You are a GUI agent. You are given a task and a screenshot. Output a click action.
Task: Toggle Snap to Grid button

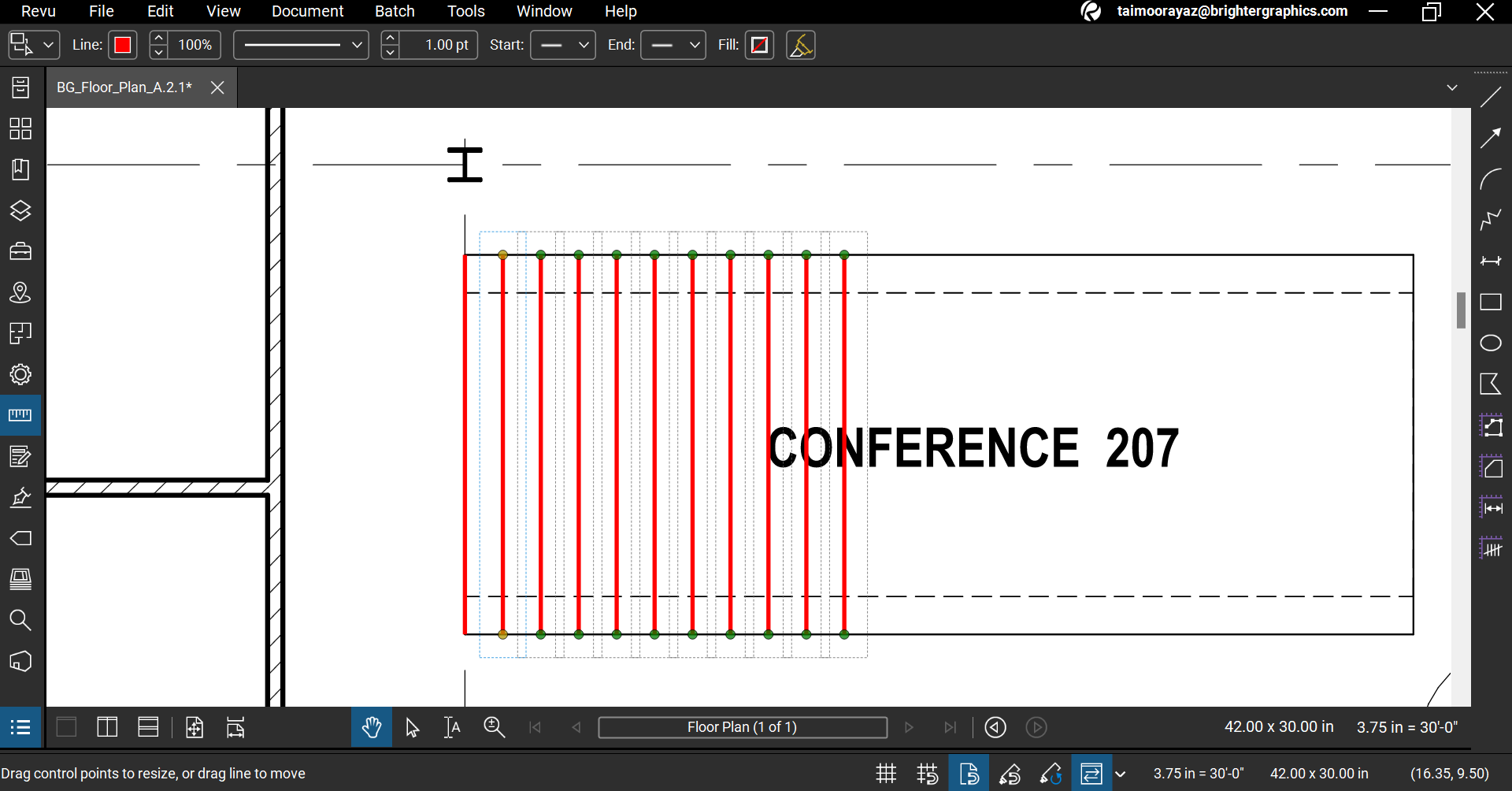pyautogui.click(x=928, y=774)
